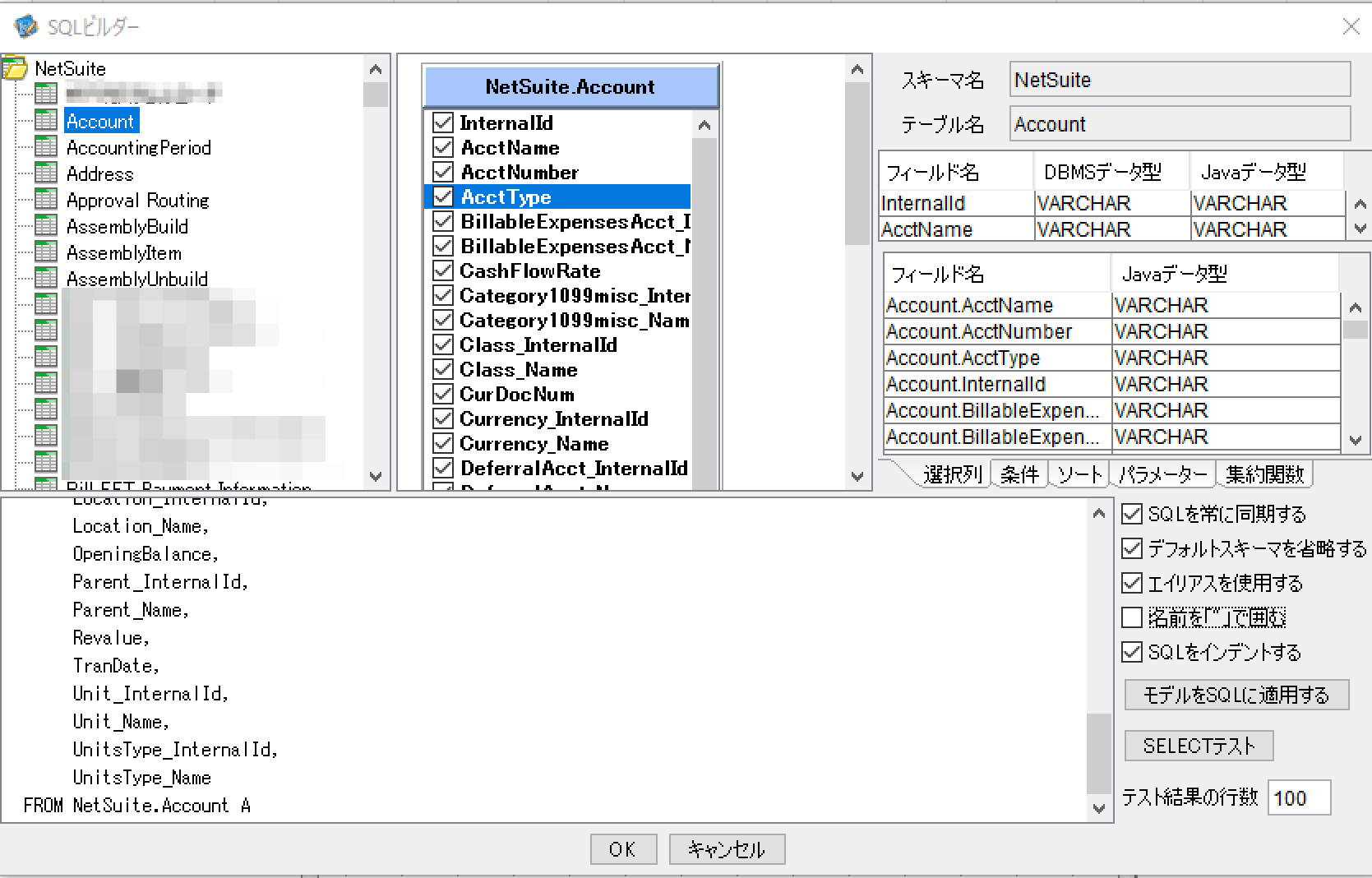Click the テーブル名 field showing Account
The width and height of the screenshot is (1372, 878).
point(1180,124)
